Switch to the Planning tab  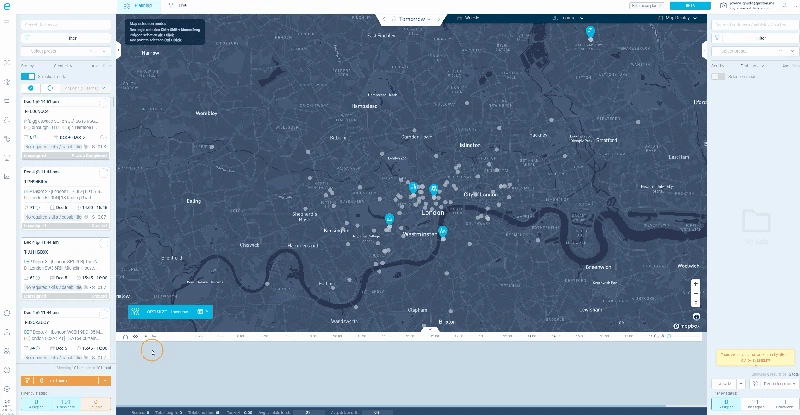[138, 6]
